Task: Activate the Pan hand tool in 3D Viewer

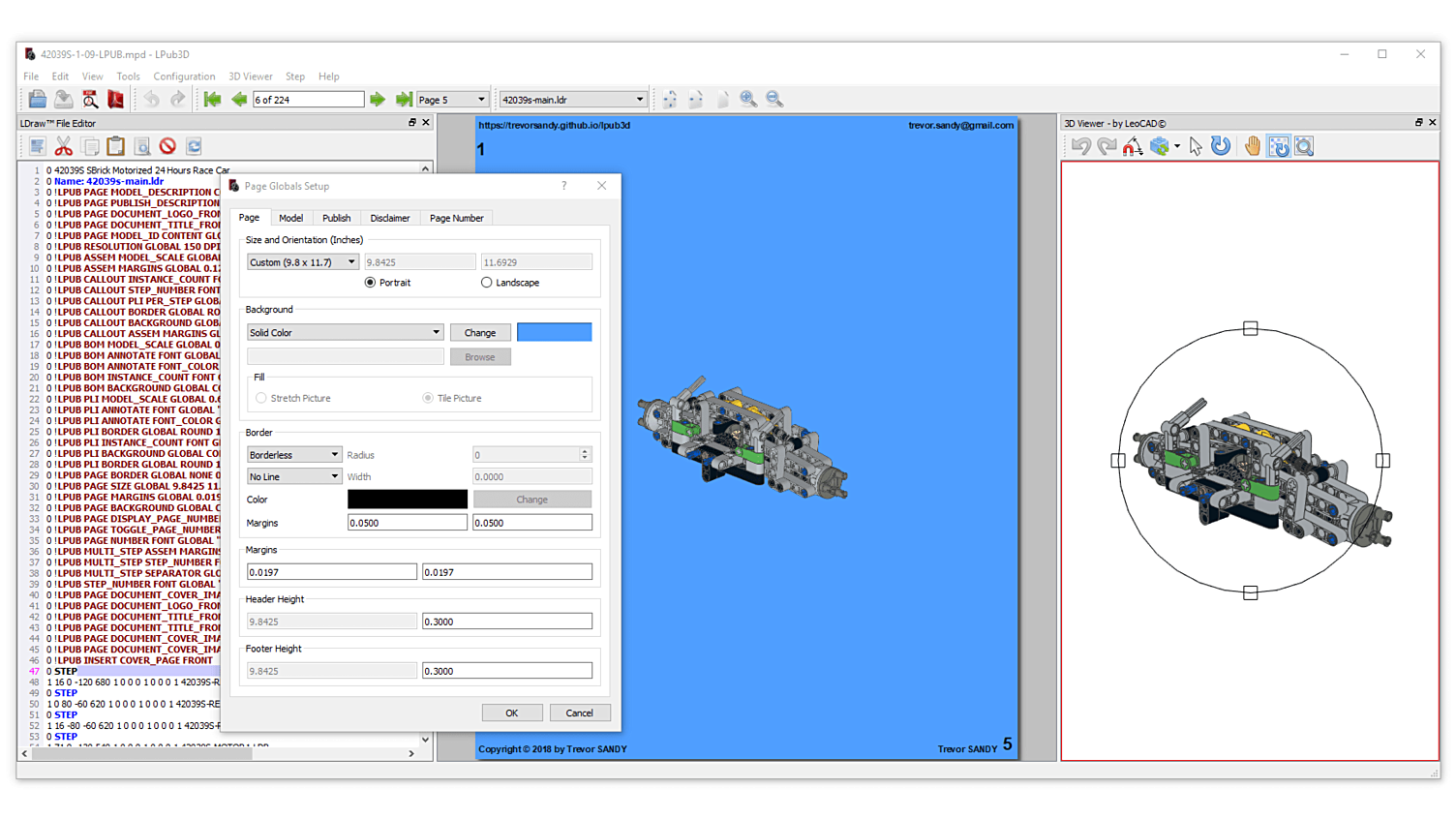Action: click(1252, 146)
